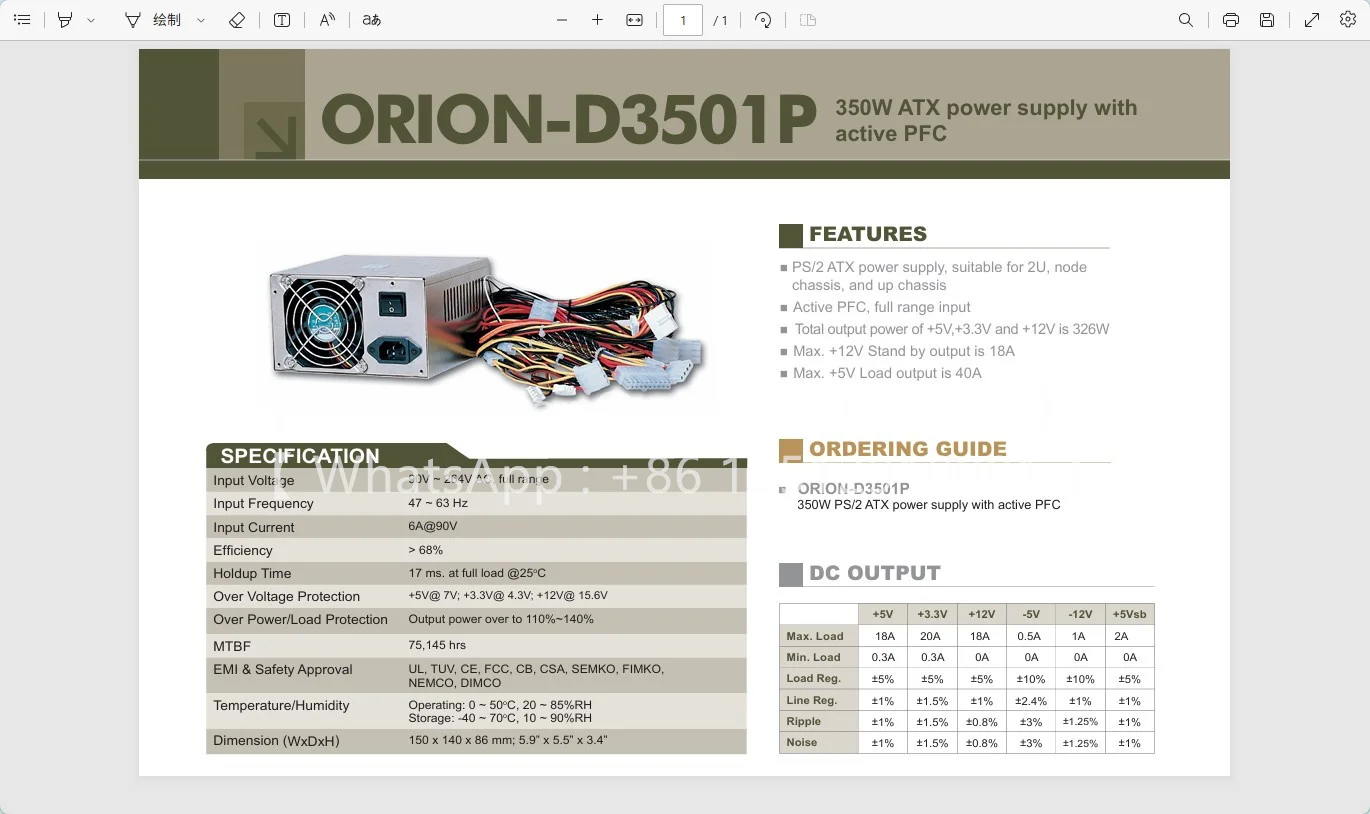Toggle fit to width view

pyautogui.click(x=634, y=20)
